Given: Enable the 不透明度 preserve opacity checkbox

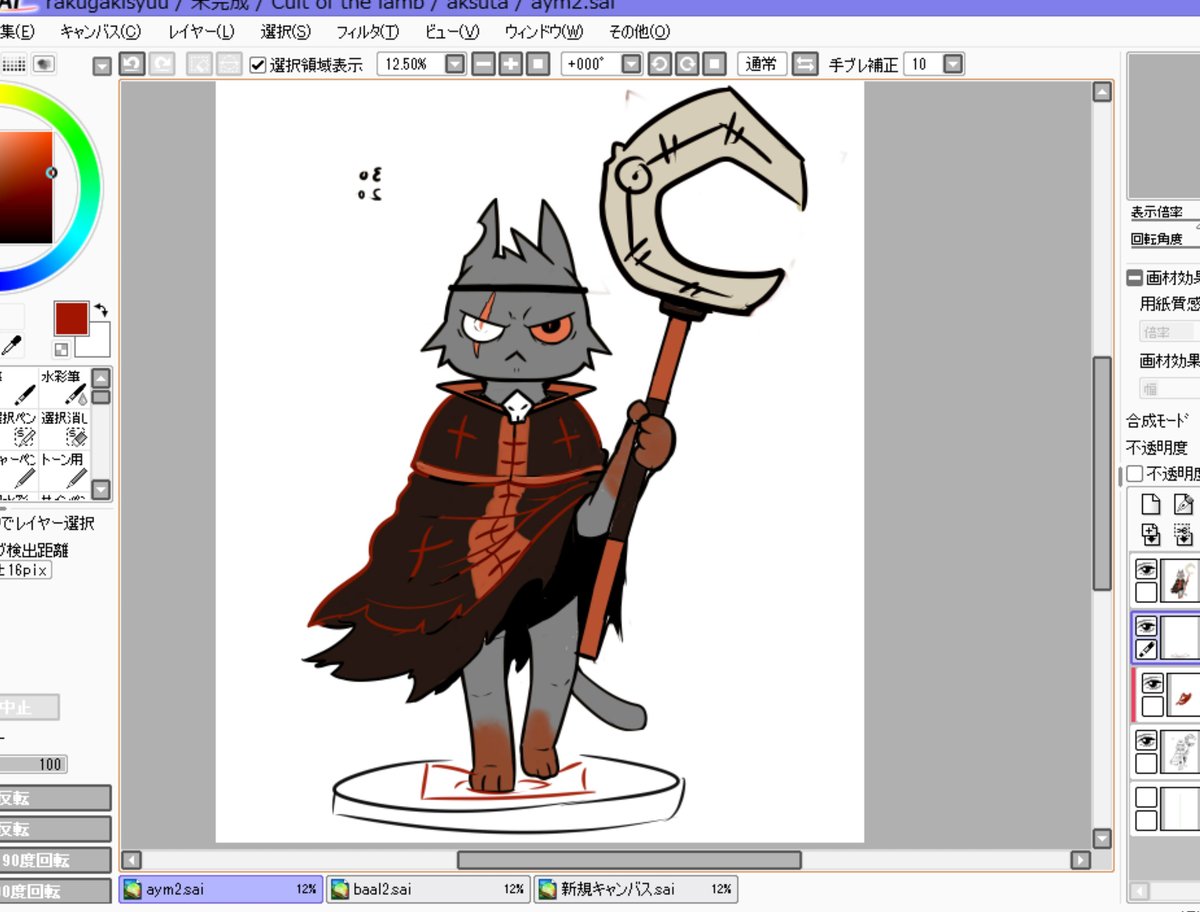Looking at the screenshot, I should (x=1135, y=474).
